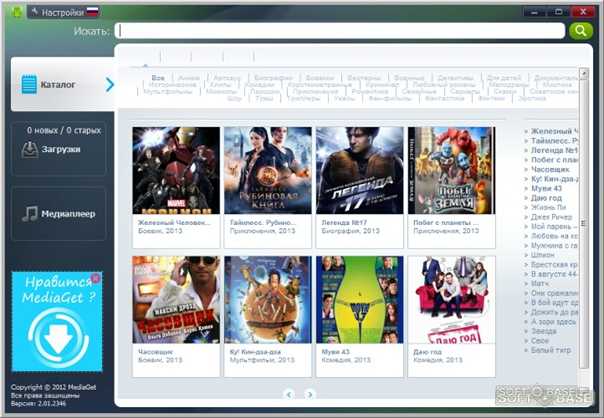
Task: Open Брестская крепость in side list
Action: [554, 265]
